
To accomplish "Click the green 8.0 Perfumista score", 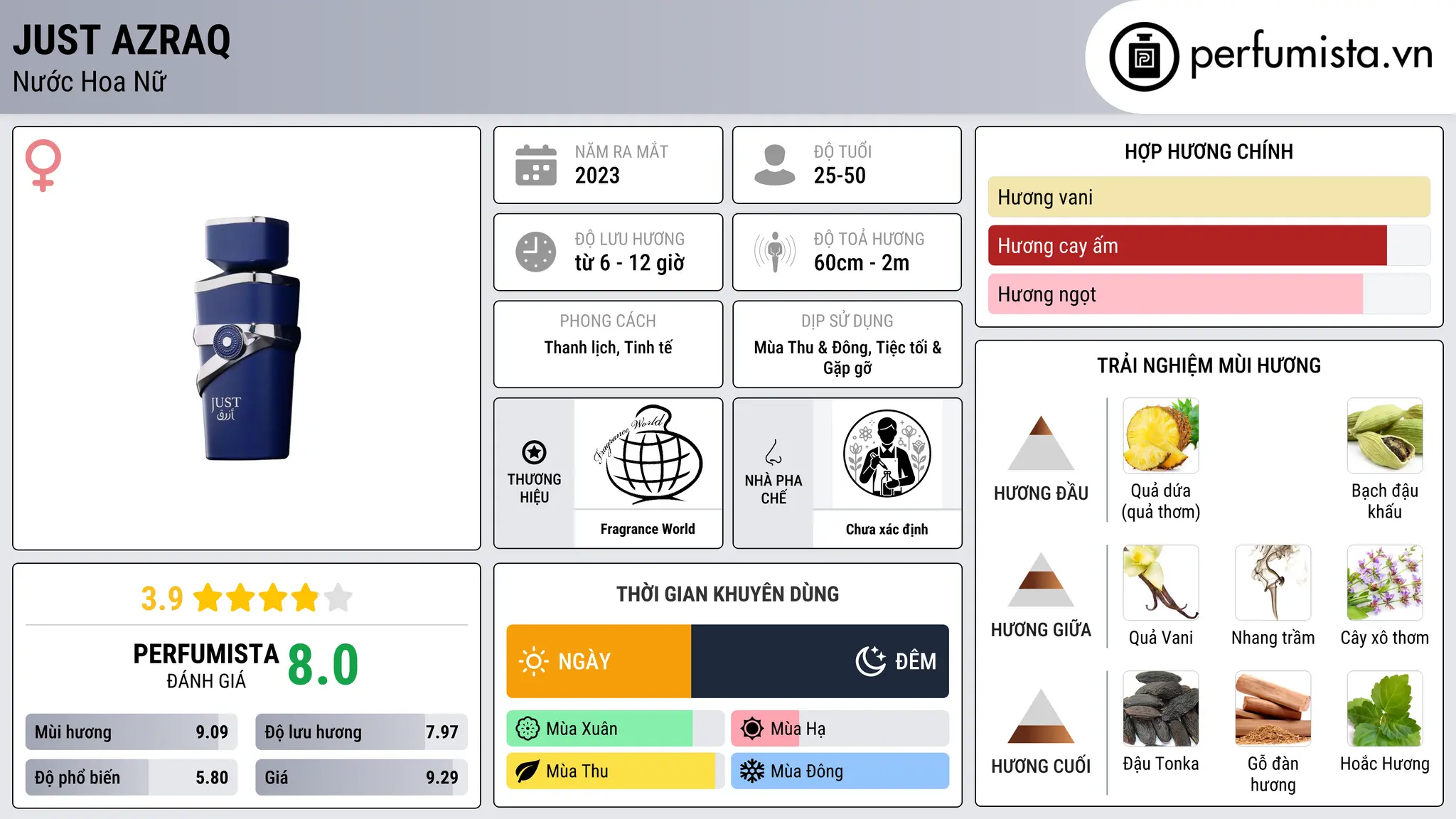I will [x=323, y=665].
